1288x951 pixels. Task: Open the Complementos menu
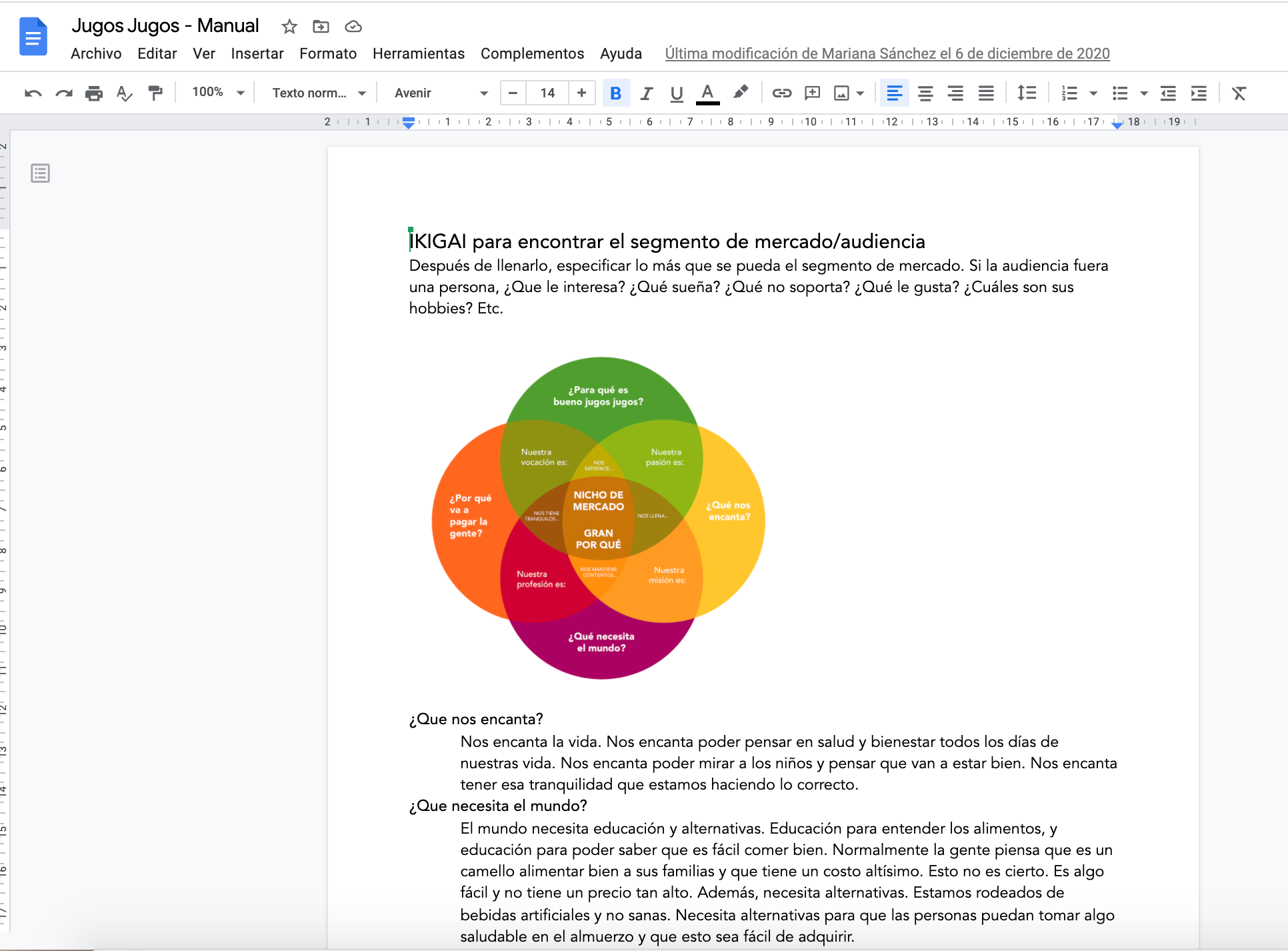point(532,53)
